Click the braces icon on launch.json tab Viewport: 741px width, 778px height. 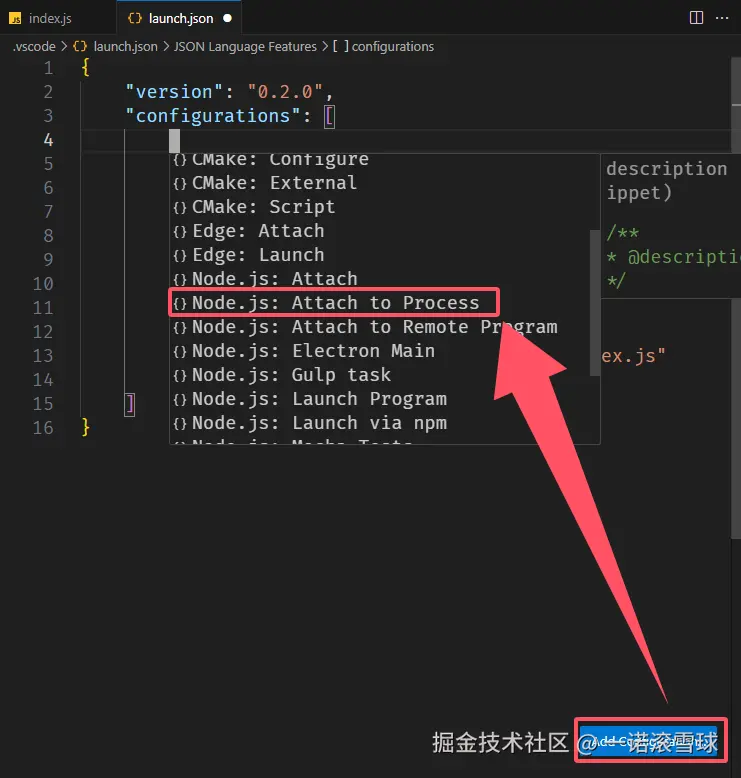point(135,18)
